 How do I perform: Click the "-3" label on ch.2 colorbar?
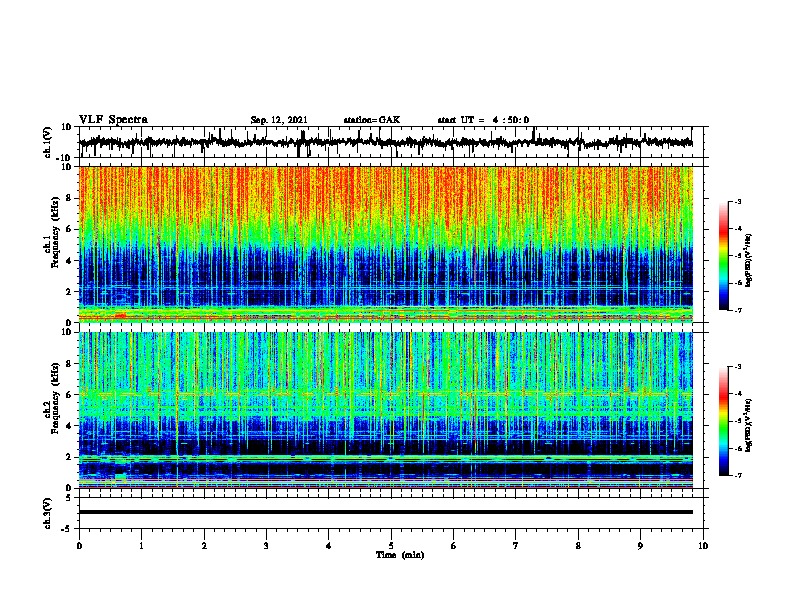[737, 367]
